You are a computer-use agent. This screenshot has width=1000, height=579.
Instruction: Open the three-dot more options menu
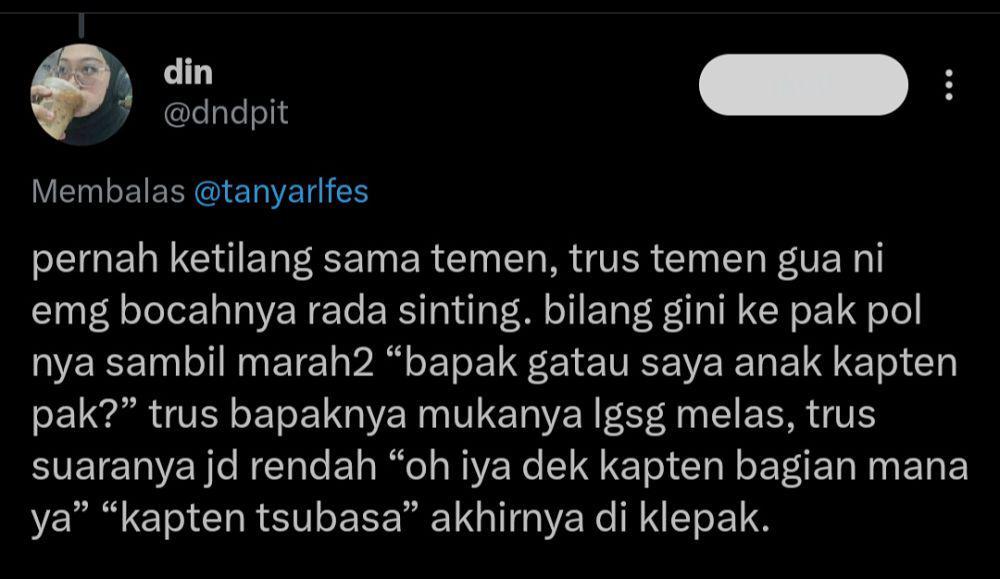[x=949, y=85]
